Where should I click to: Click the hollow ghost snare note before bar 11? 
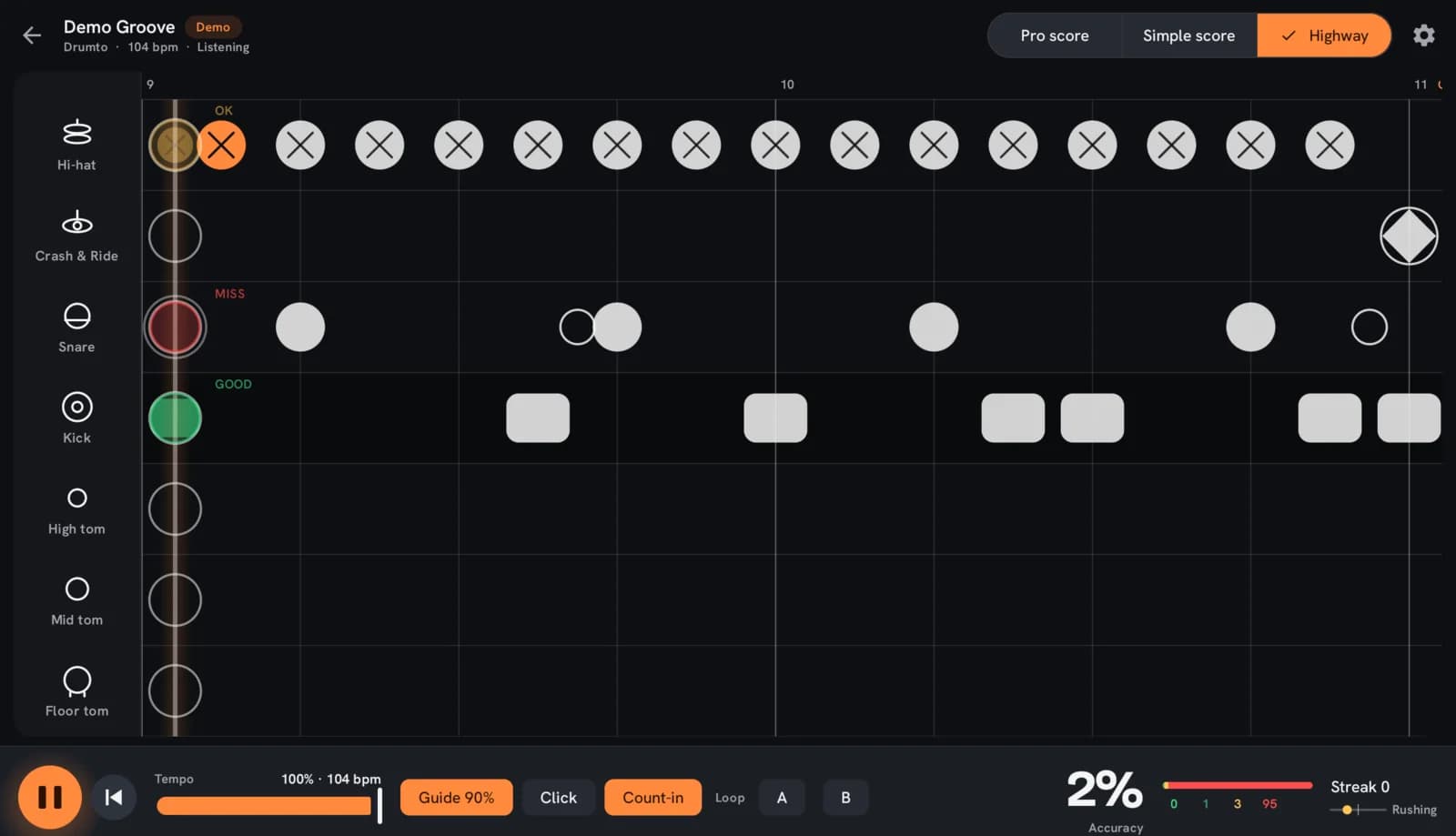pos(1370,327)
